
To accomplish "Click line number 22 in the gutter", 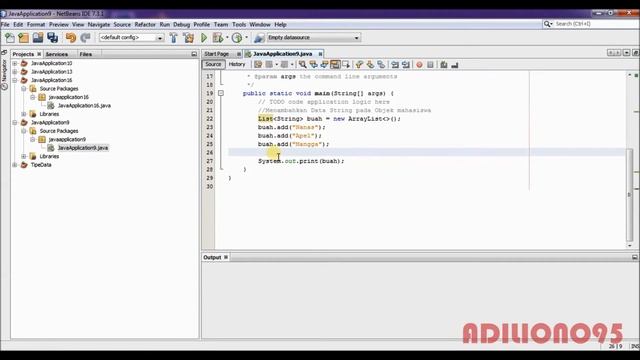I will pyautogui.click(x=209, y=119).
